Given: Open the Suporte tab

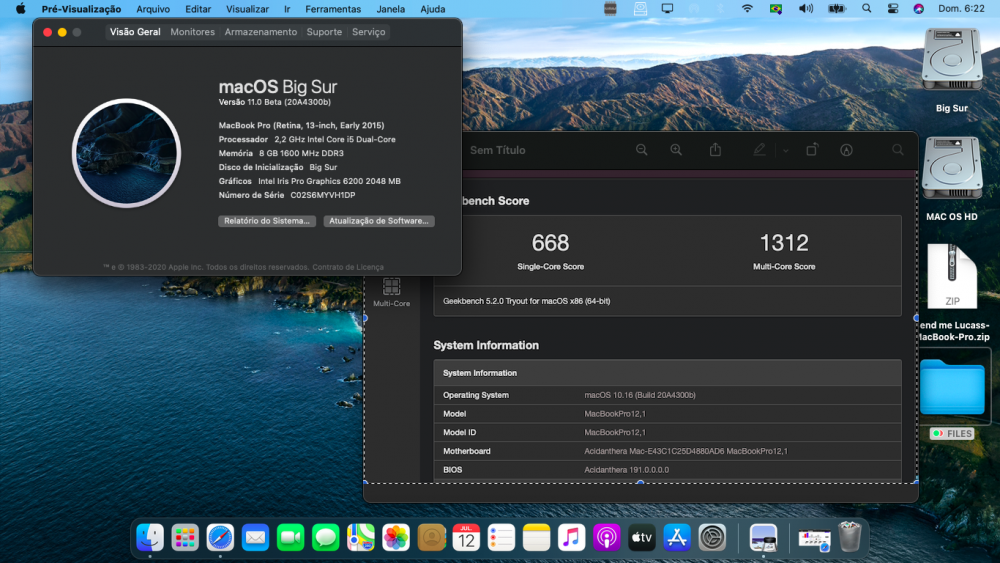Looking at the screenshot, I should pyautogui.click(x=324, y=32).
